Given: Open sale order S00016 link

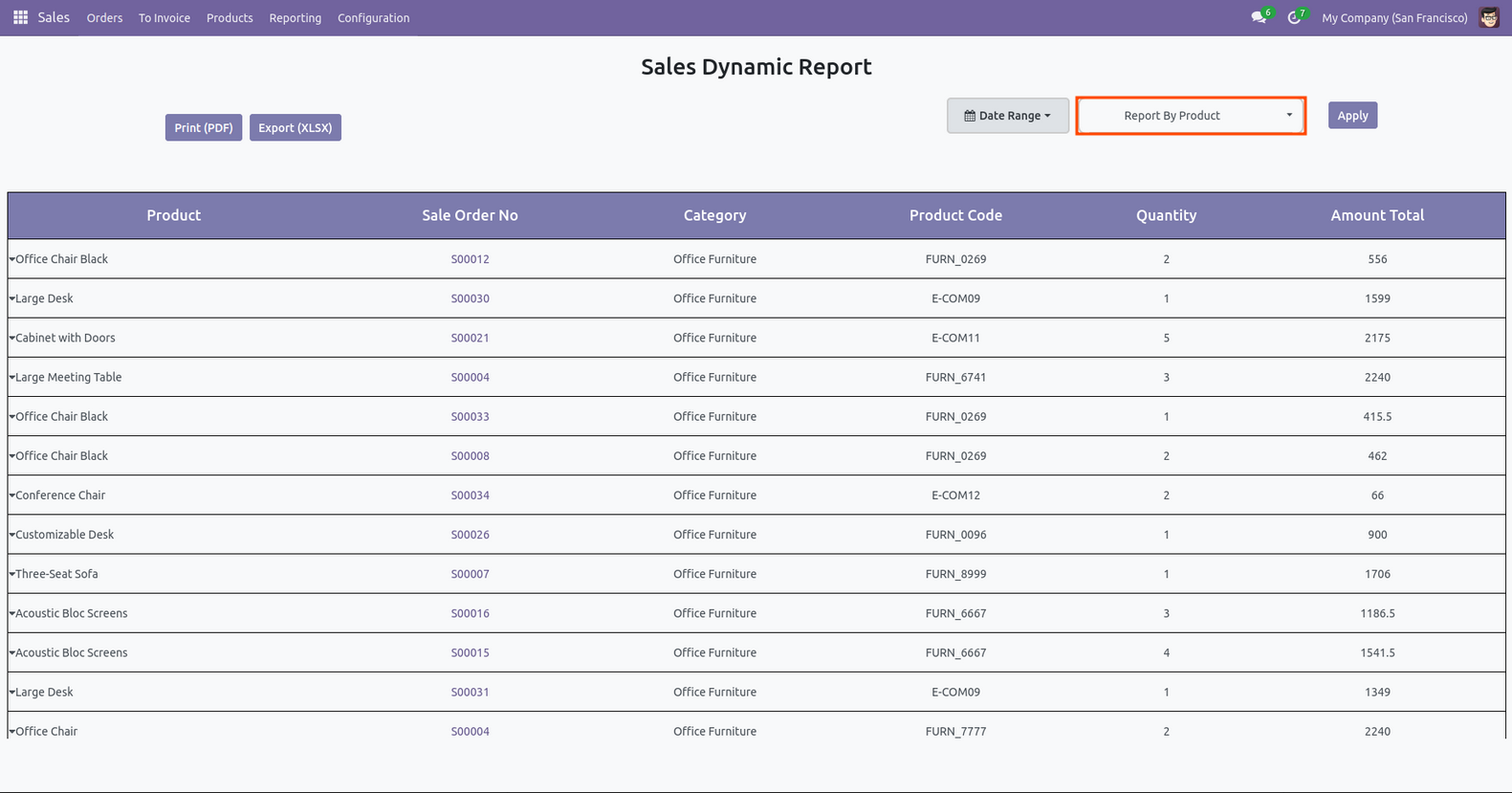Looking at the screenshot, I should [x=470, y=613].
